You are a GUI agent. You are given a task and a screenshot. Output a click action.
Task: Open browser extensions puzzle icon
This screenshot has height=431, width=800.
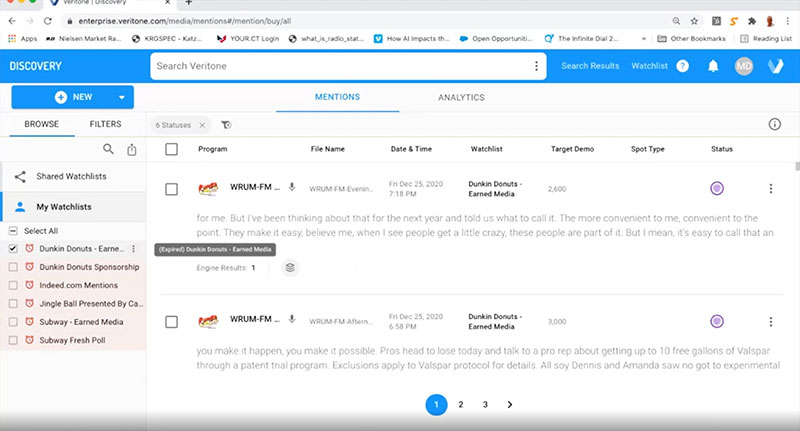[752, 21]
